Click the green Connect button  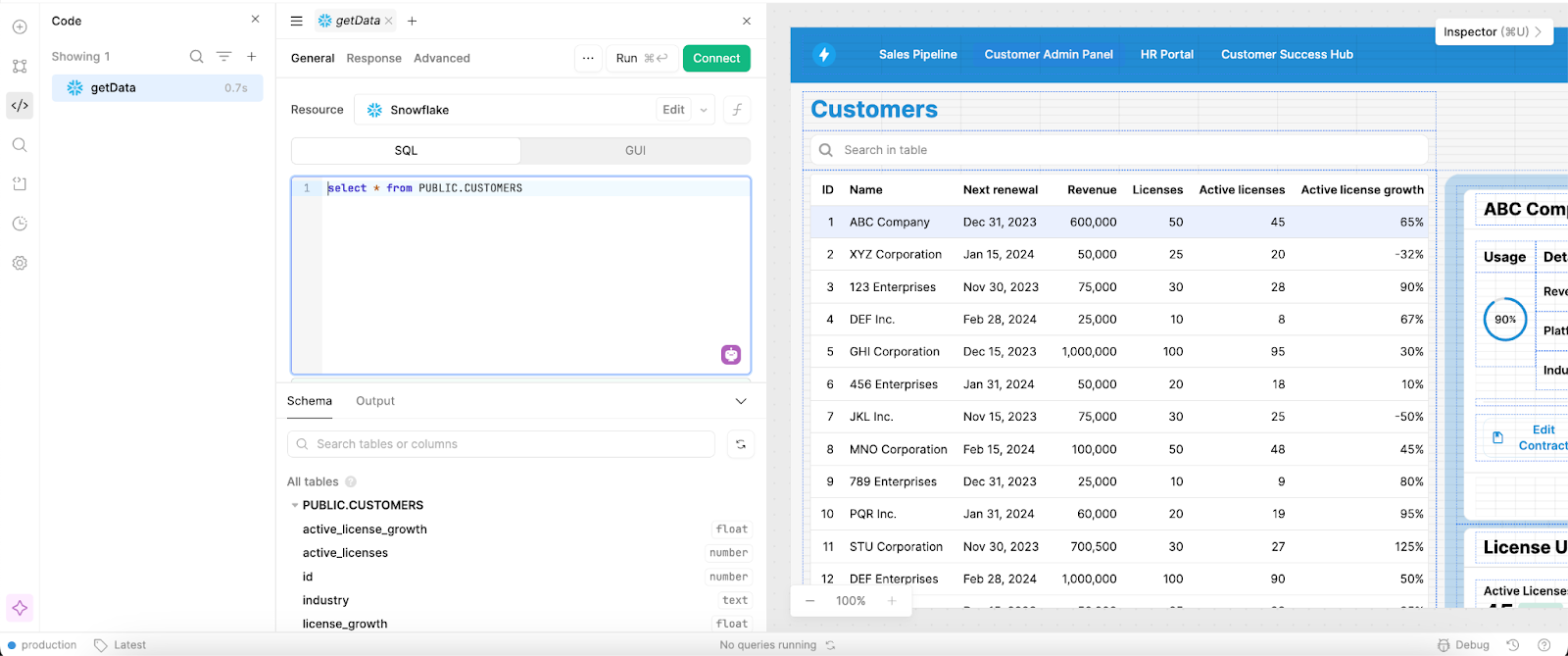[x=716, y=58]
